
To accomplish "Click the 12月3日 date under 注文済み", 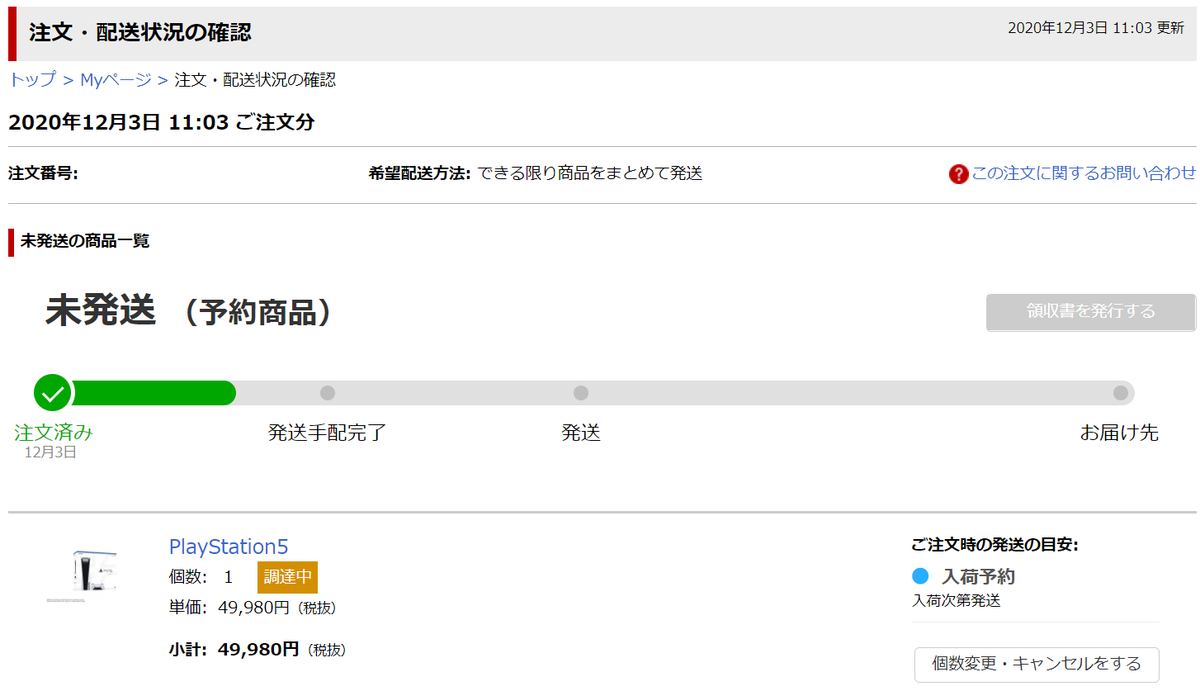I will [x=51, y=453].
